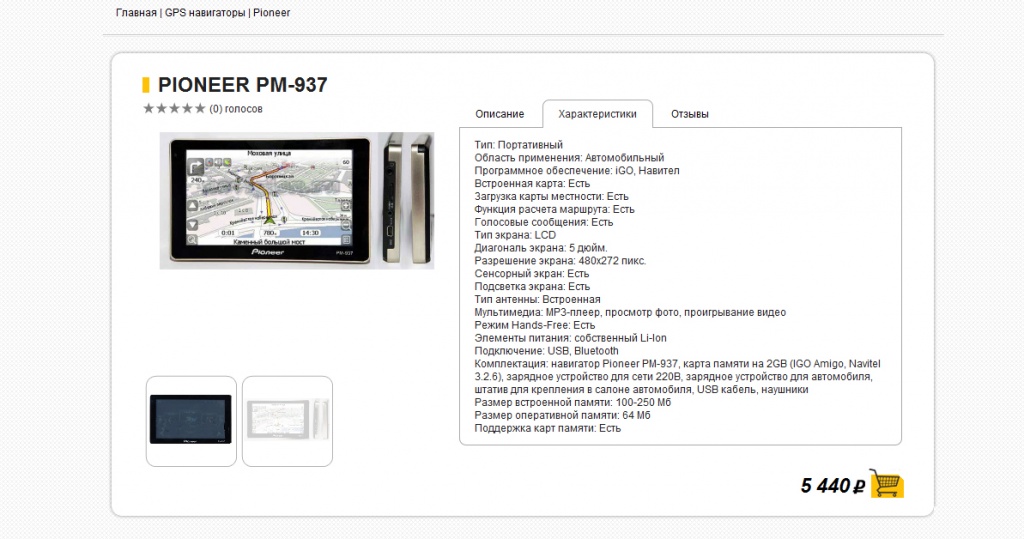Select the faded map-view thumbnail

(287, 421)
